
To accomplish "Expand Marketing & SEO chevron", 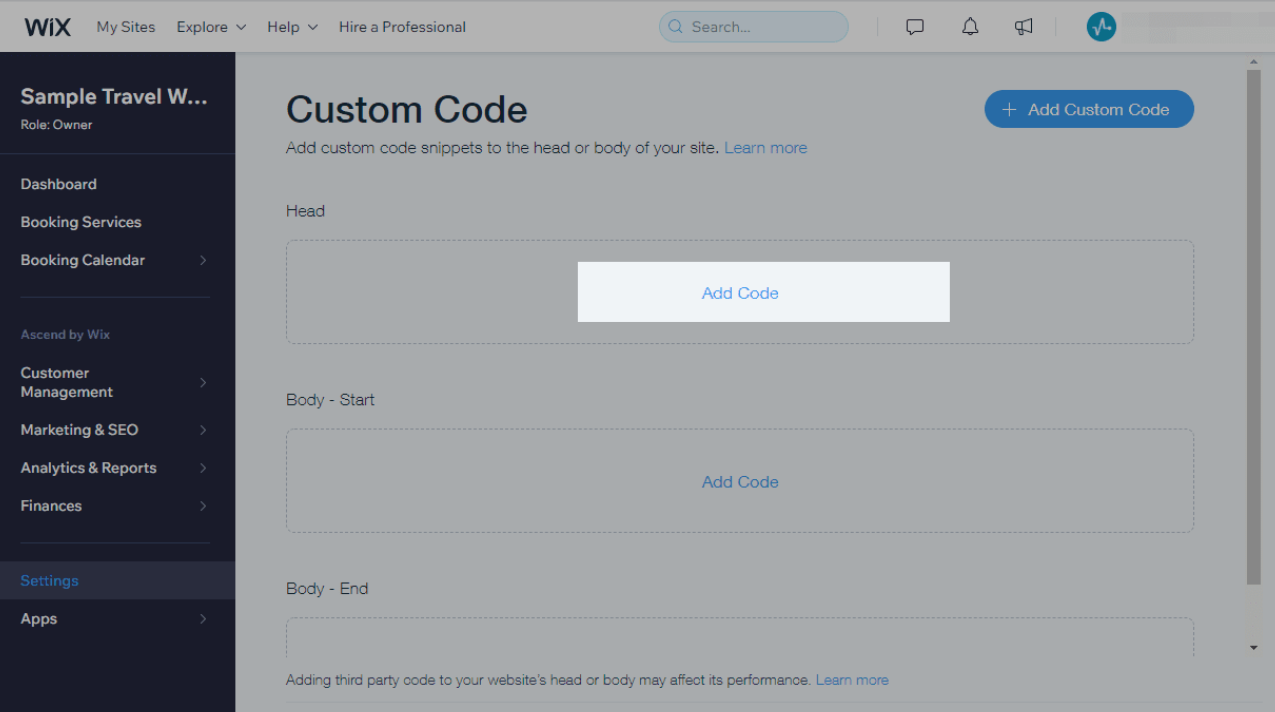I will point(203,430).
